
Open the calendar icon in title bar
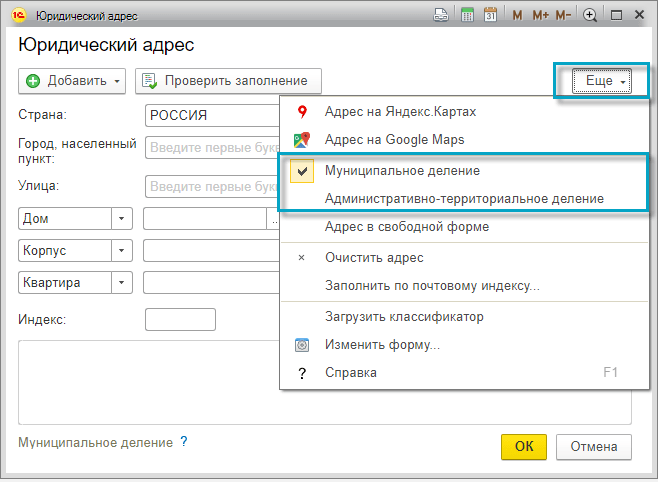490,15
